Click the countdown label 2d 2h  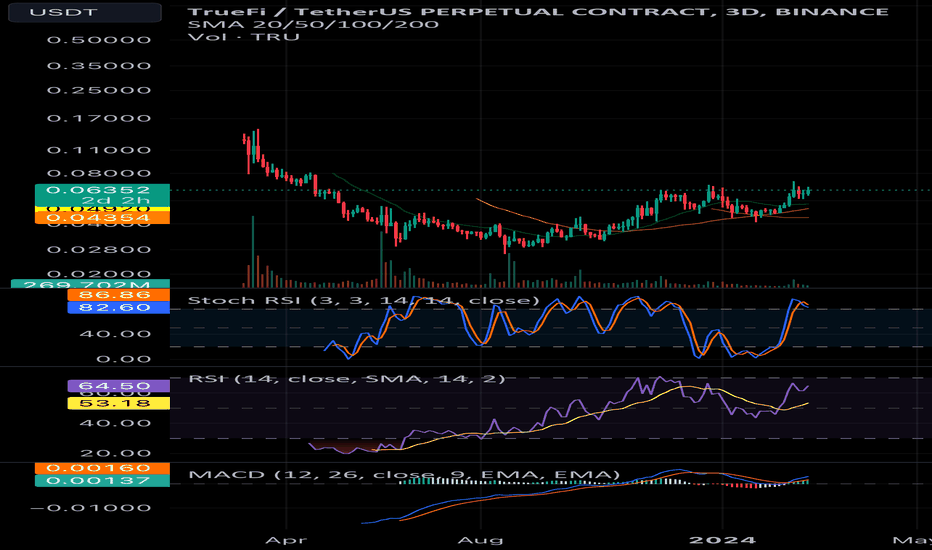[x=116, y=200]
